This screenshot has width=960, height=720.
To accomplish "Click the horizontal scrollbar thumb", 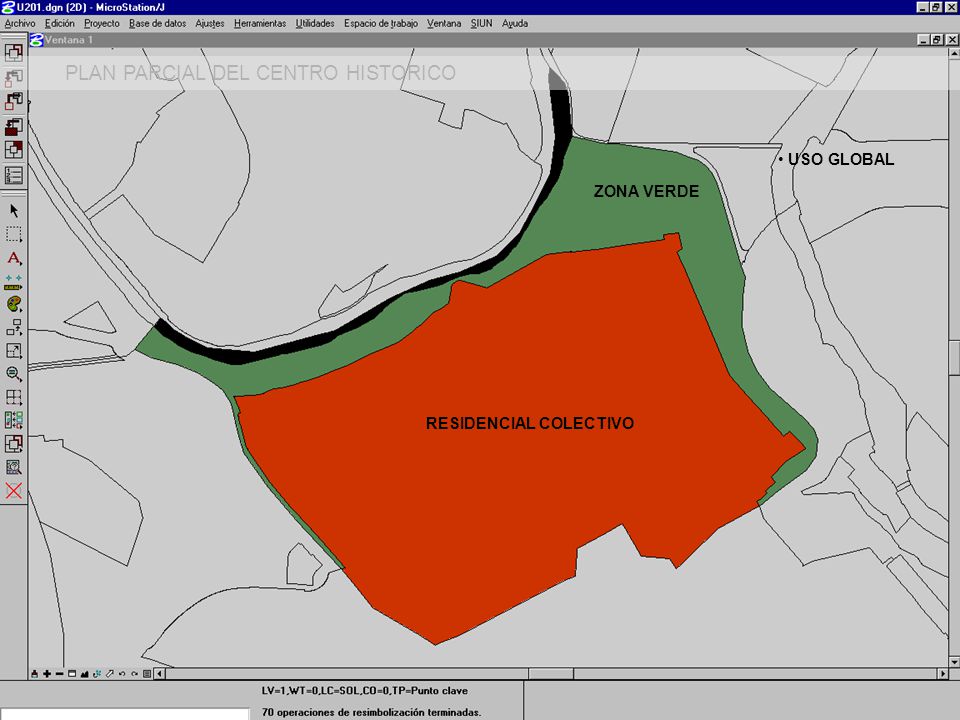I will pos(551,673).
